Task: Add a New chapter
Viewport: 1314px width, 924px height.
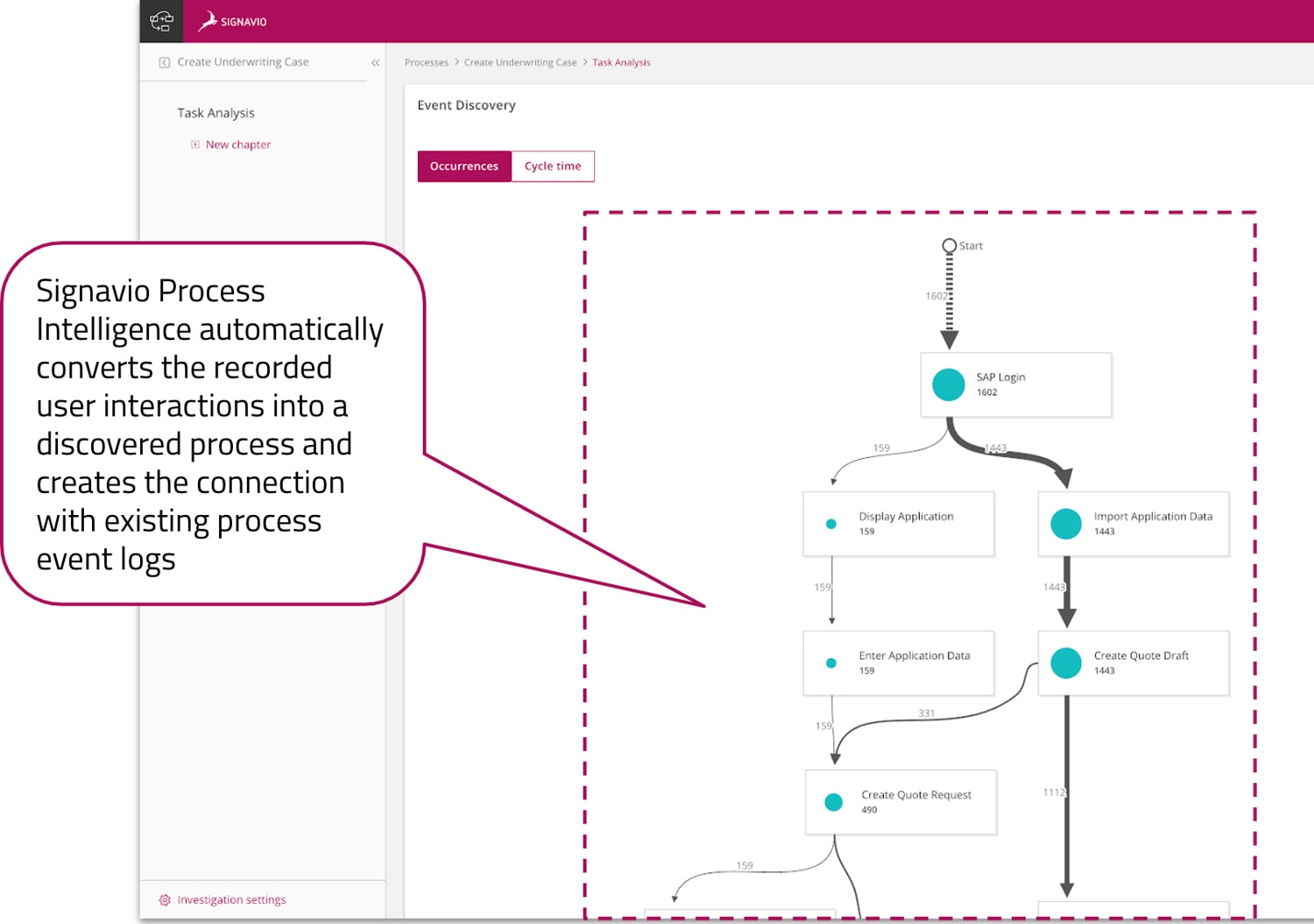Action: [x=238, y=145]
